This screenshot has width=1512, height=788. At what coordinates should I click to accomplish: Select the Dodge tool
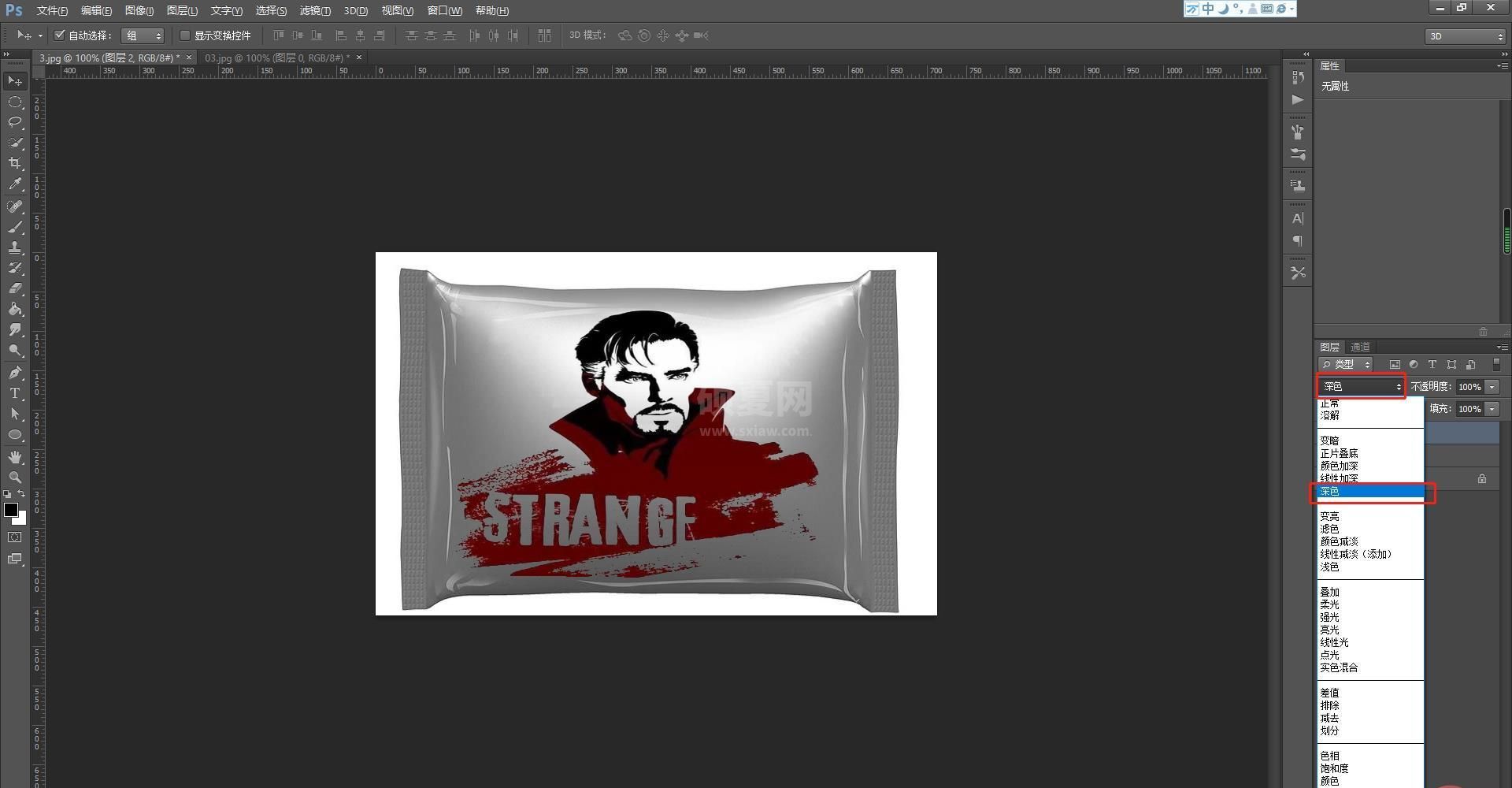15,350
